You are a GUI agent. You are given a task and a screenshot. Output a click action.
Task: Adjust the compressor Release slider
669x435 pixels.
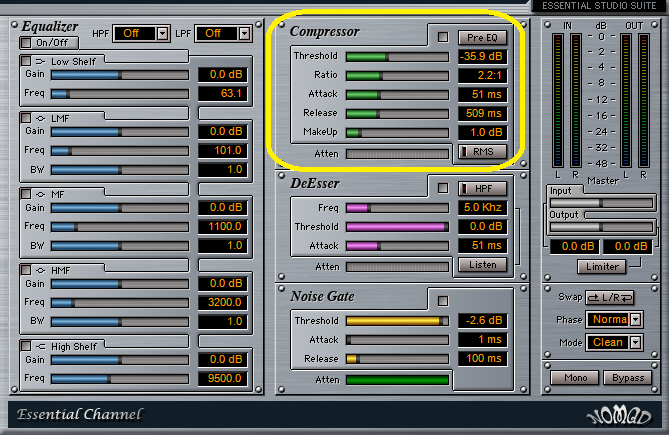397,114
